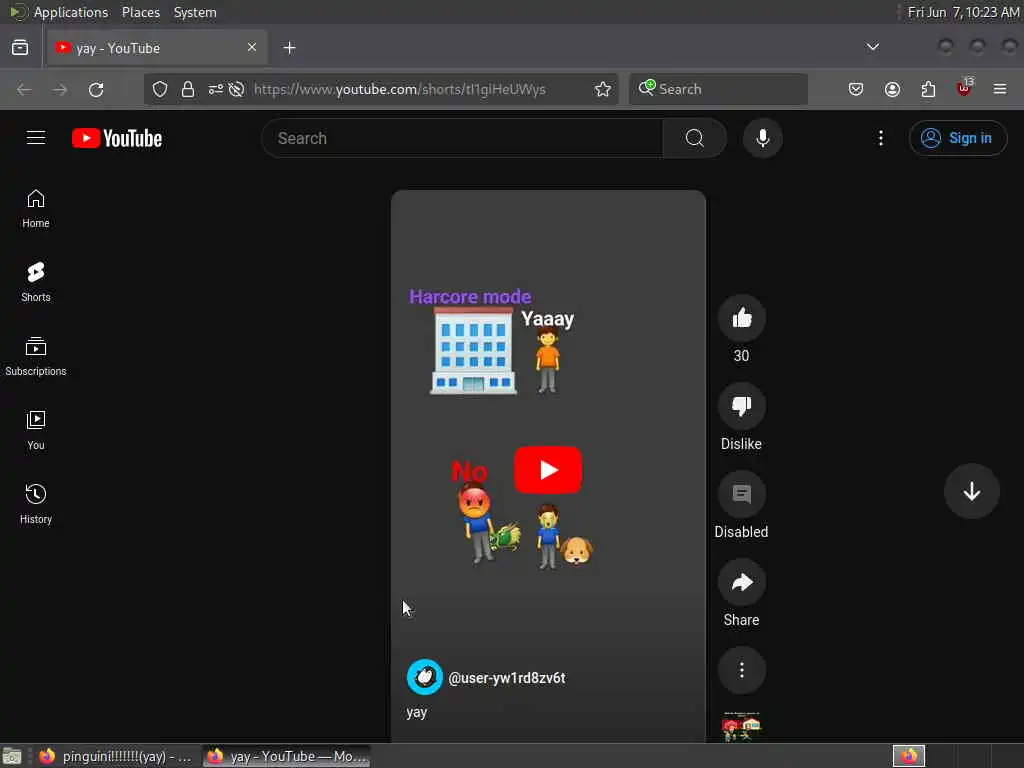Click the YouTube logo
This screenshot has height=768, width=1024.
pyautogui.click(x=117, y=138)
